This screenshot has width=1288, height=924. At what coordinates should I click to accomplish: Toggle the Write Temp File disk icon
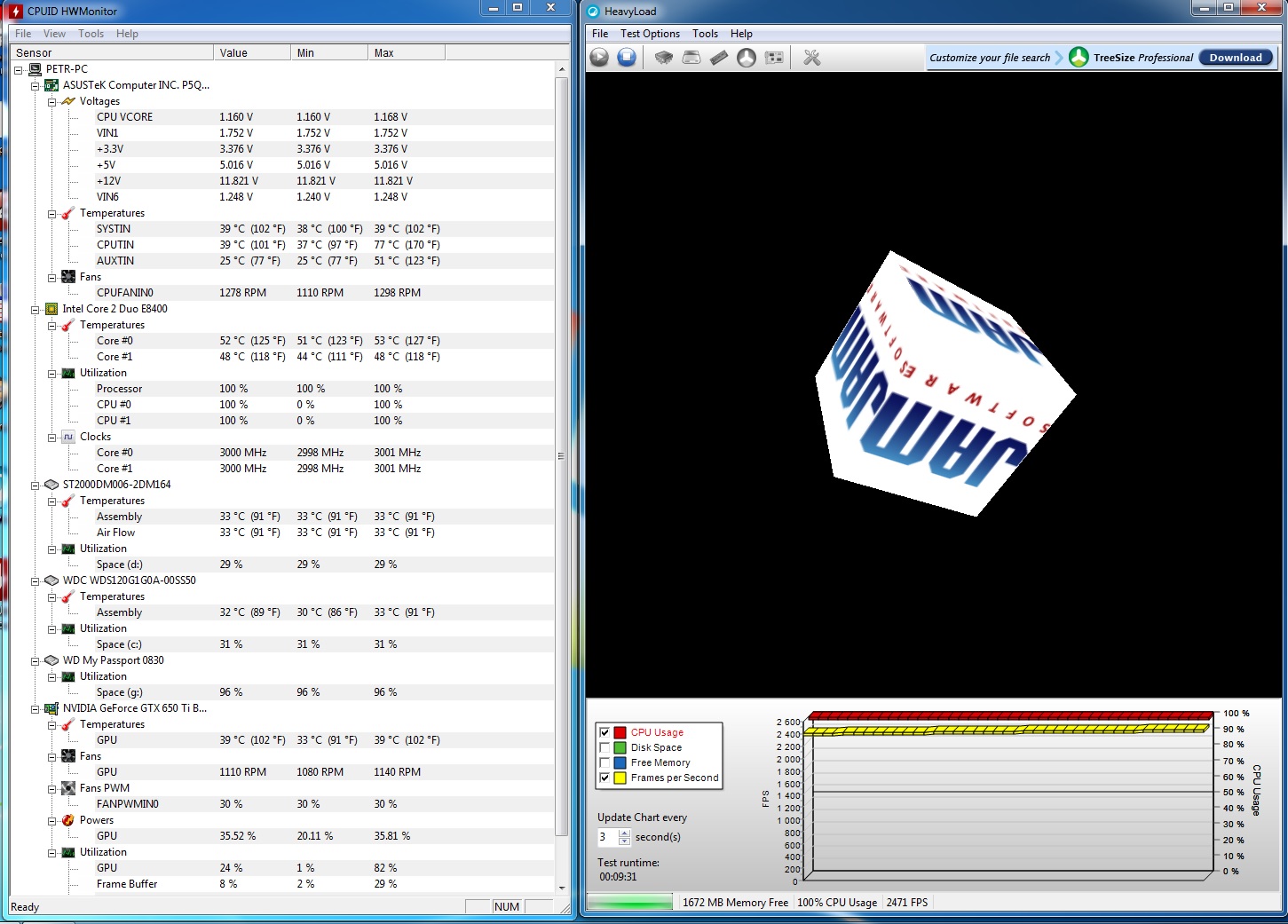point(691,58)
